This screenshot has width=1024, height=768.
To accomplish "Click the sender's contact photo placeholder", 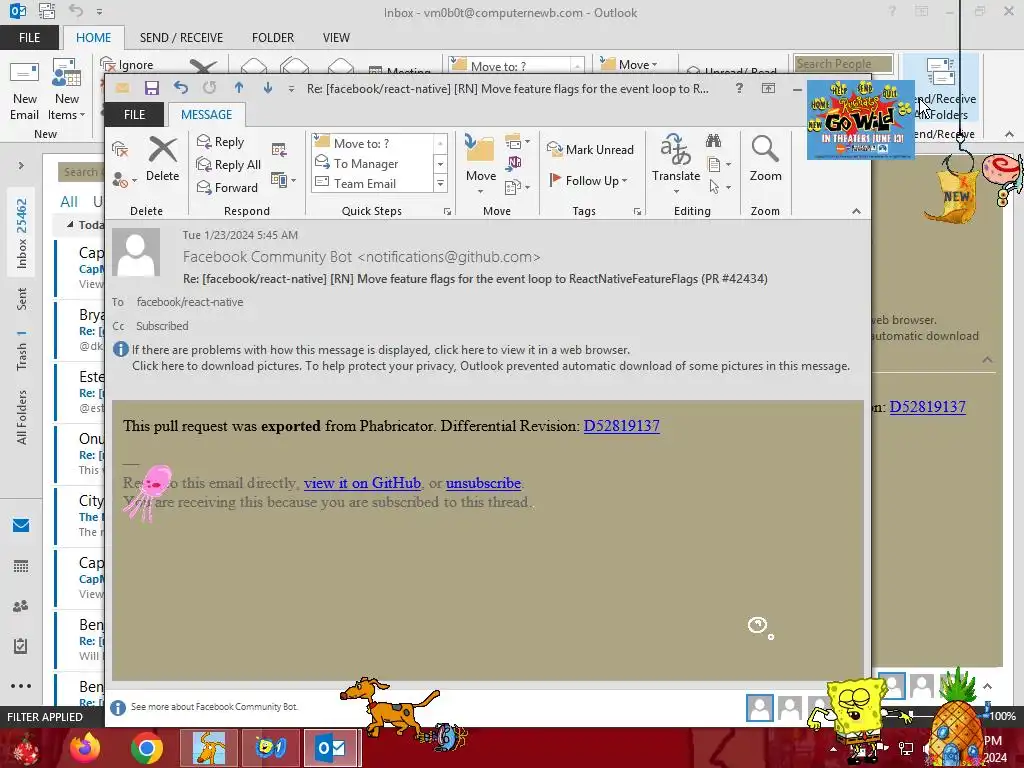I will pyautogui.click(x=136, y=251).
